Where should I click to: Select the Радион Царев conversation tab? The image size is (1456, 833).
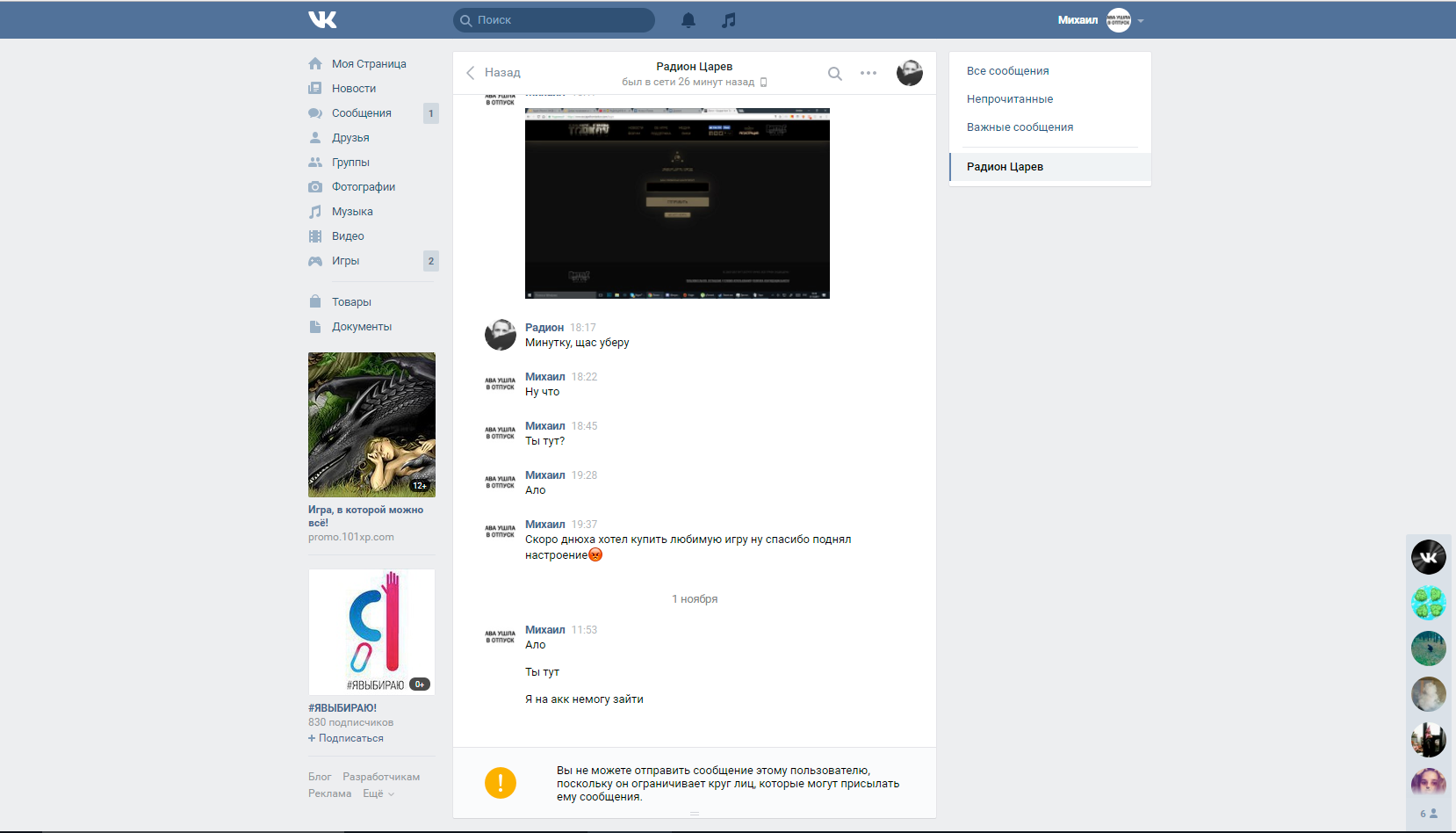(1050, 167)
